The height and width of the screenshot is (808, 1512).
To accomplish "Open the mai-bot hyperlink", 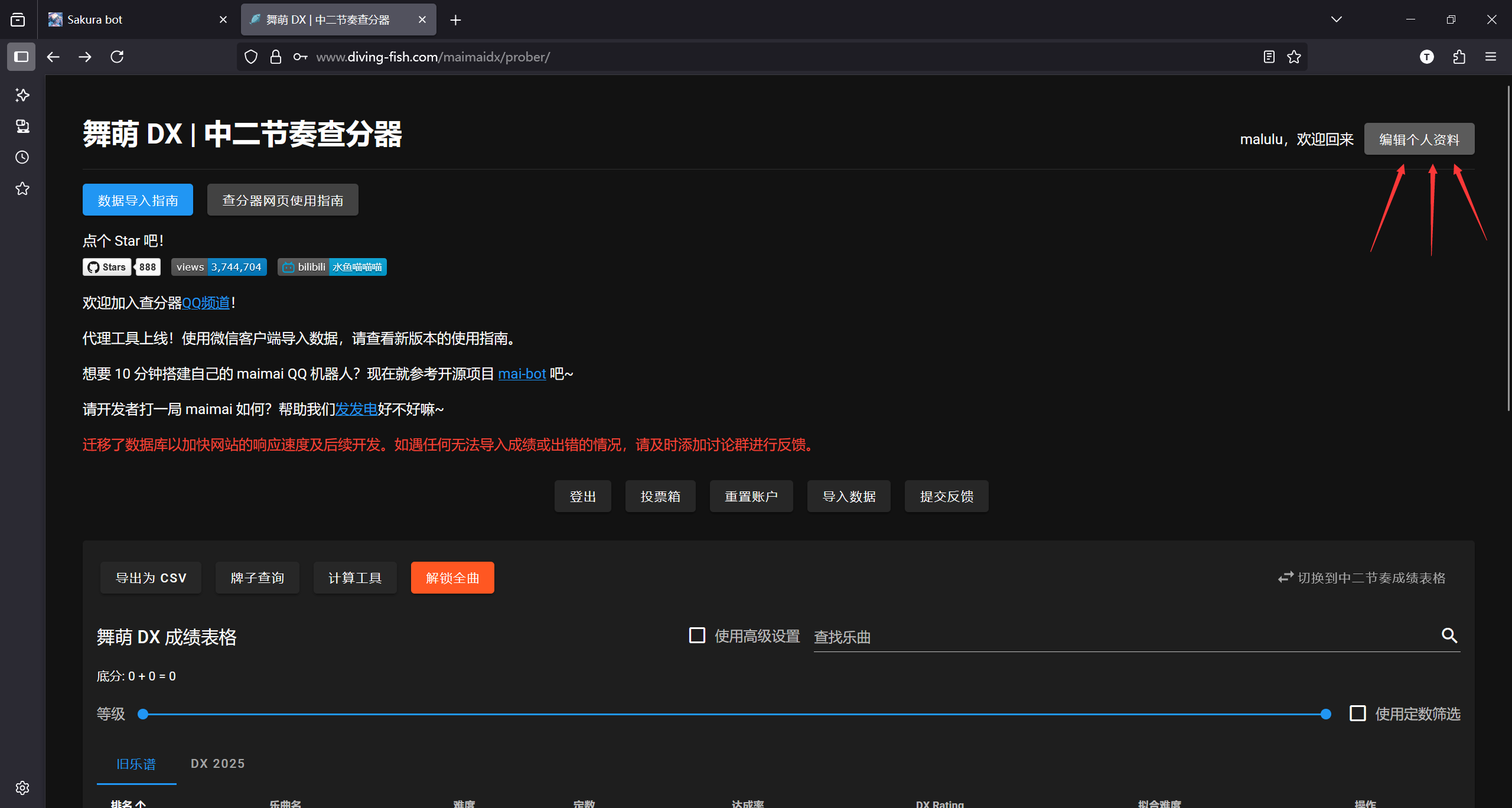I will click(x=522, y=374).
